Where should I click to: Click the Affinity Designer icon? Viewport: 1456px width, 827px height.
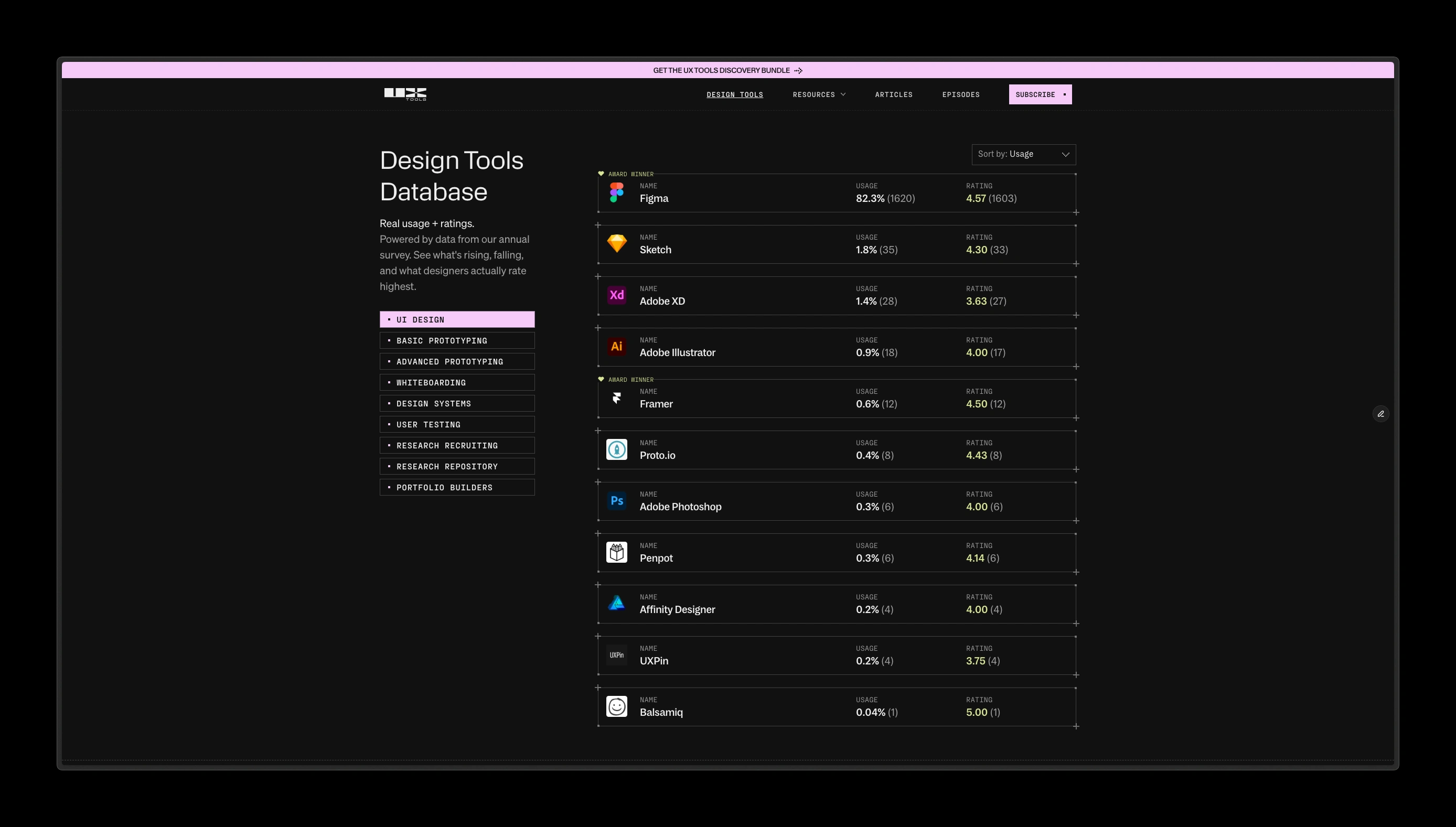pyautogui.click(x=616, y=603)
